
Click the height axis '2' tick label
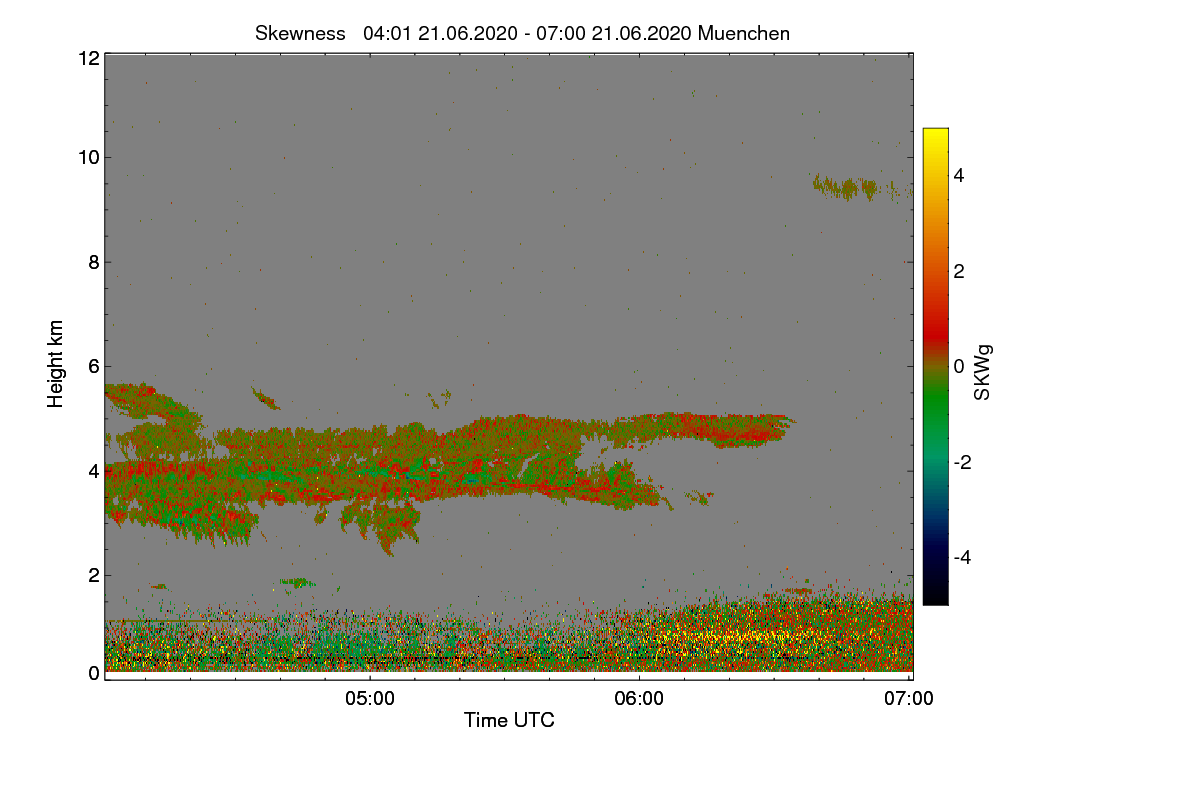click(x=93, y=575)
